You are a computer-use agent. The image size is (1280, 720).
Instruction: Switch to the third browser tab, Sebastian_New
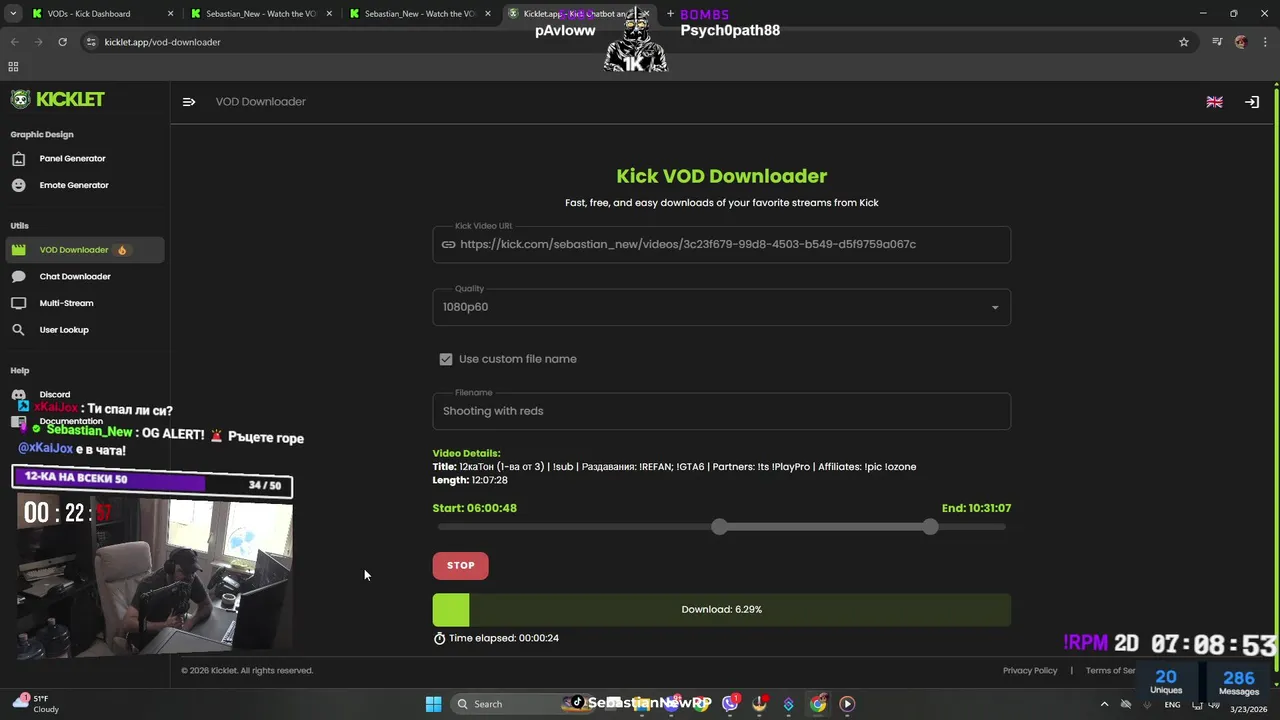coord(420,14)
